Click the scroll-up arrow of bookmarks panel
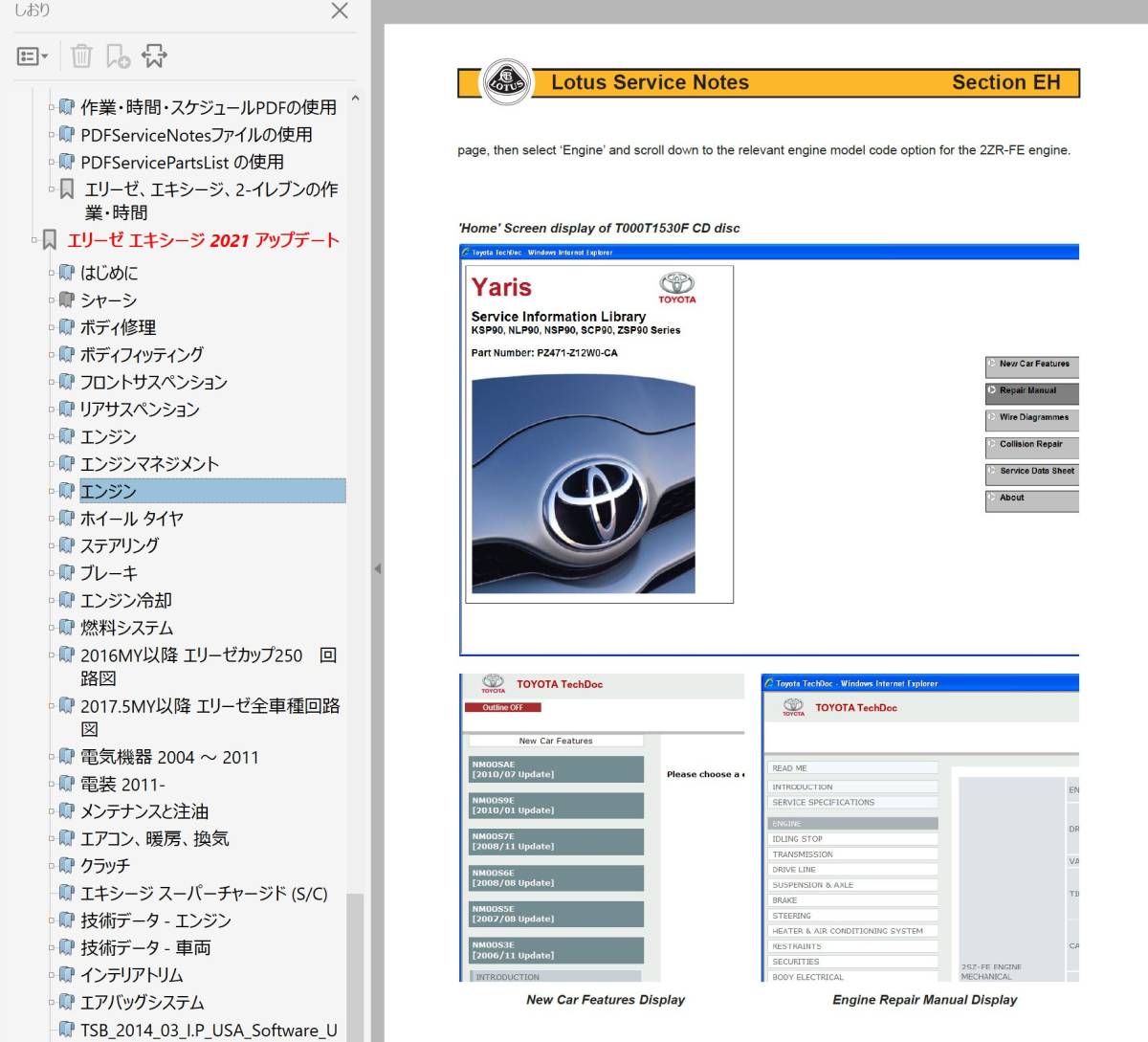The image size is (1148, 1042). [355, 98]
